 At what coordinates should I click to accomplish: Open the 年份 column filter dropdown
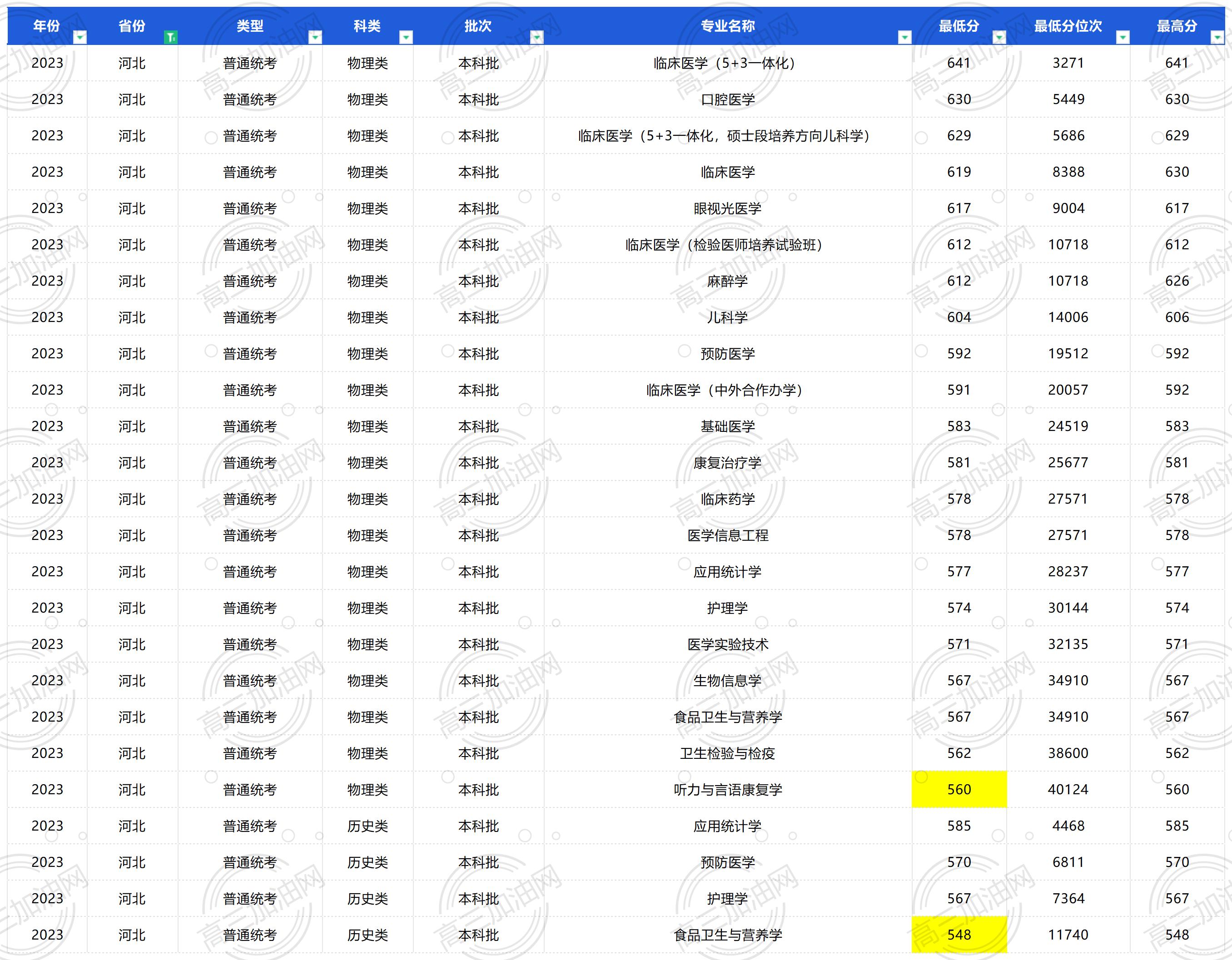80,37
